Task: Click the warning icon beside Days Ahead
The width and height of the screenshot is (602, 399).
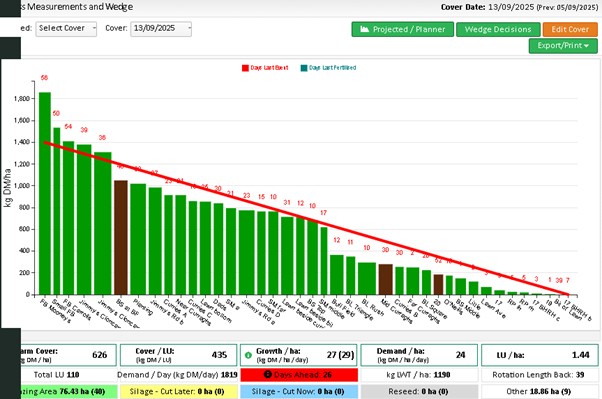Action: click(268, 374)
